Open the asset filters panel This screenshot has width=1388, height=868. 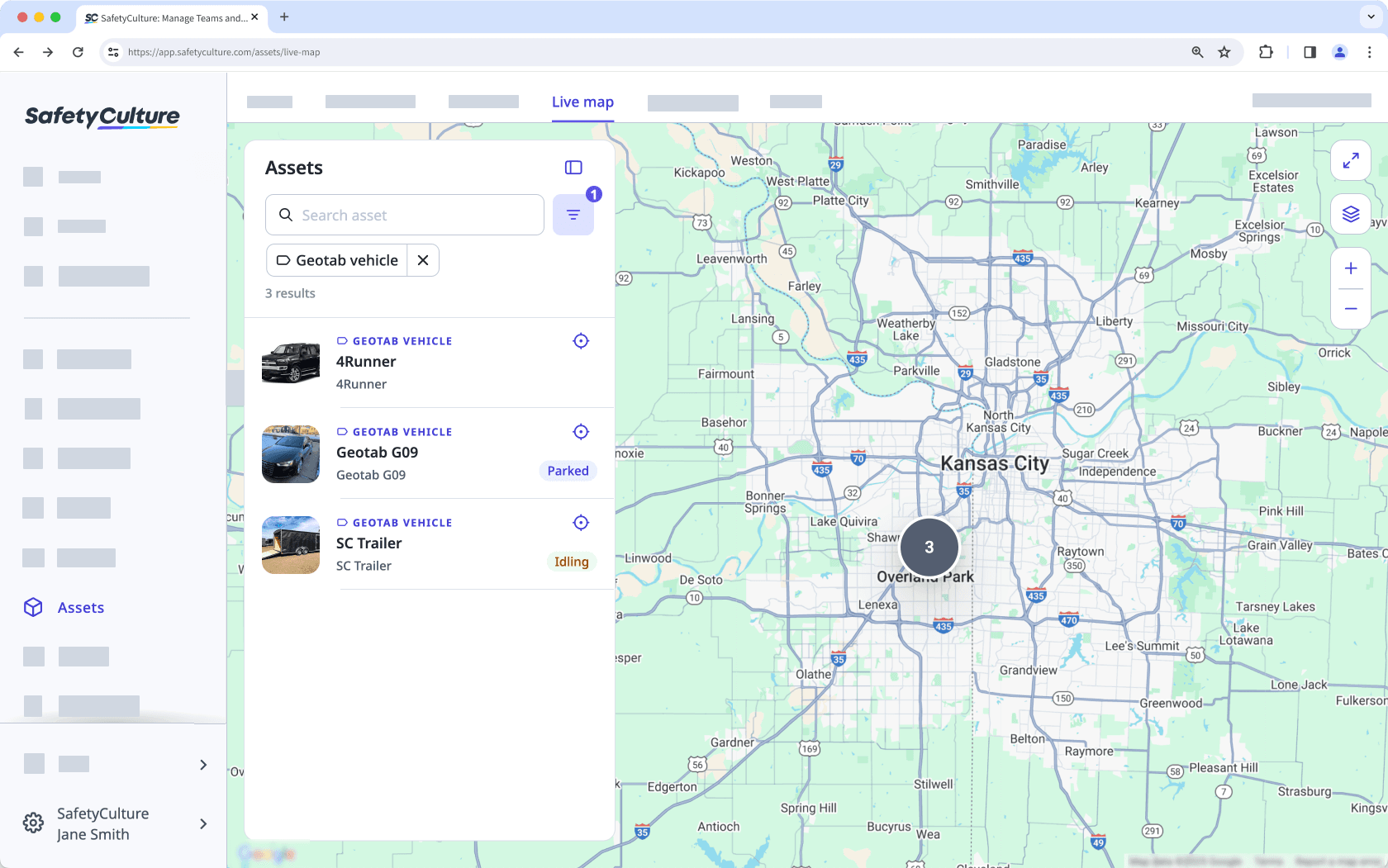point(573,214)
